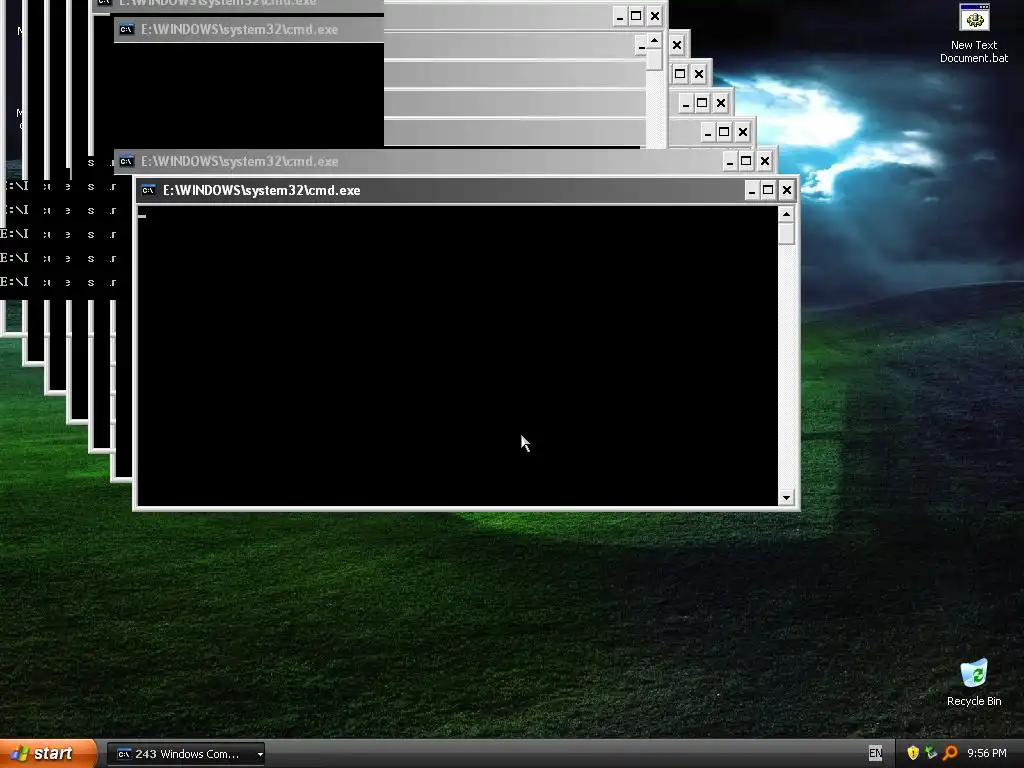
Task: Open the New Text Document.bat desktop icon
Action: (974, 33)
